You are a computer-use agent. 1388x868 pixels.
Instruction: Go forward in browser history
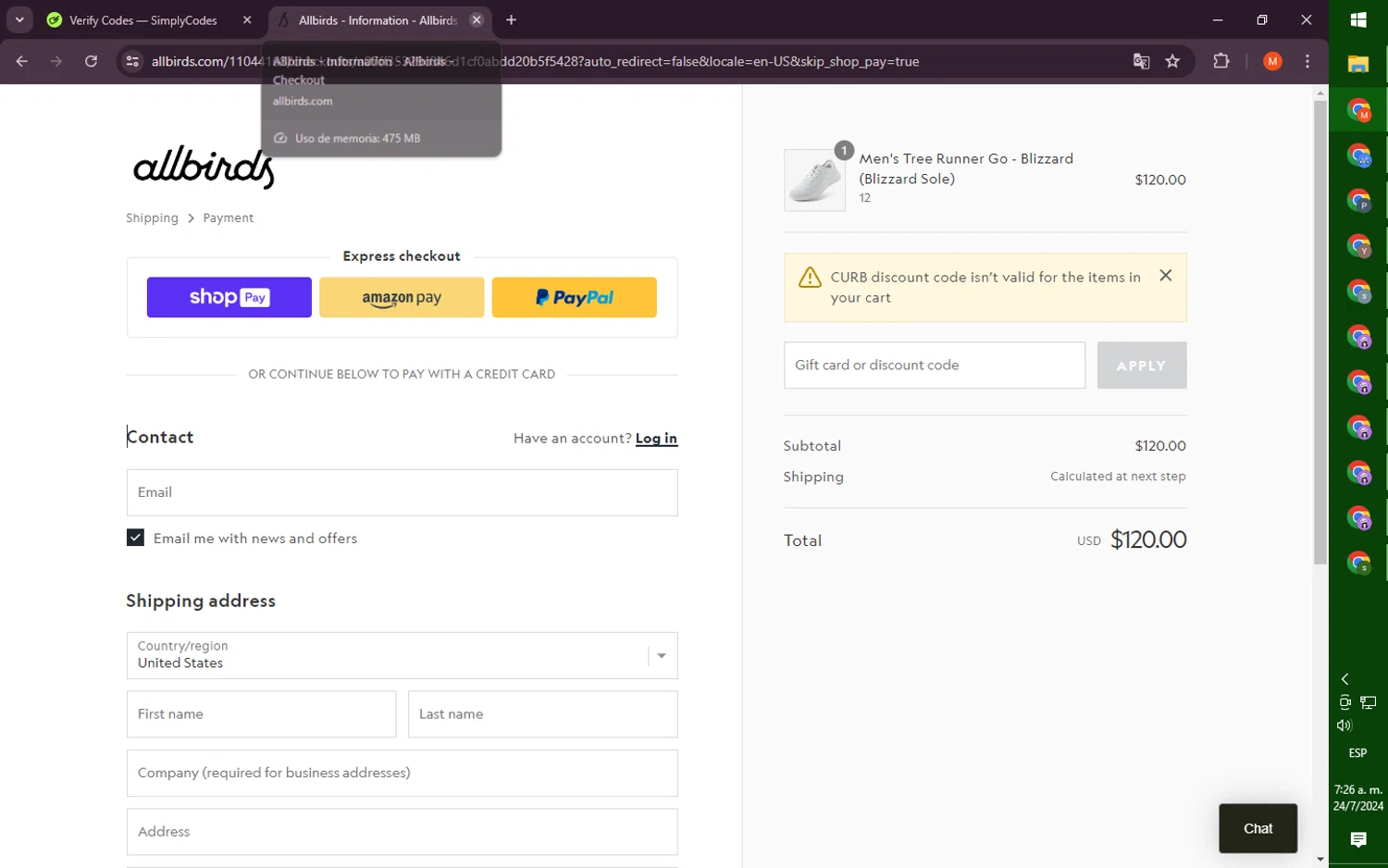56,61
